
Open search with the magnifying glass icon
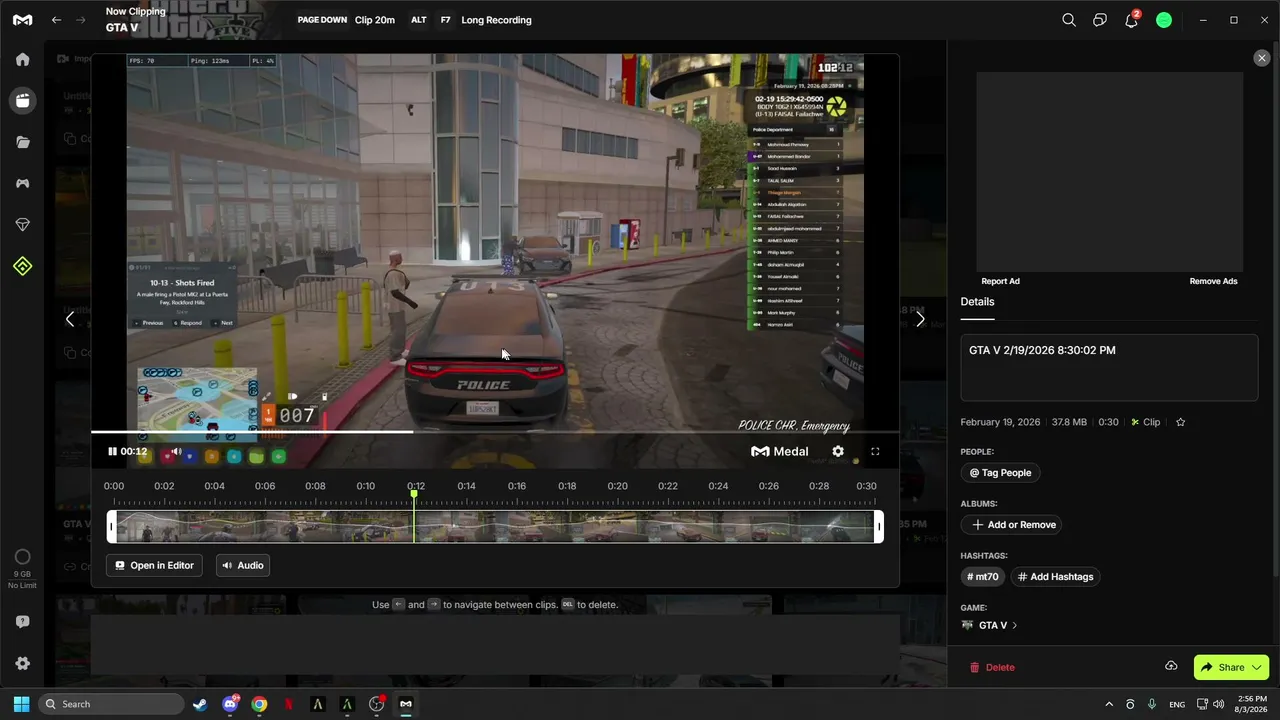point(1069,20)
